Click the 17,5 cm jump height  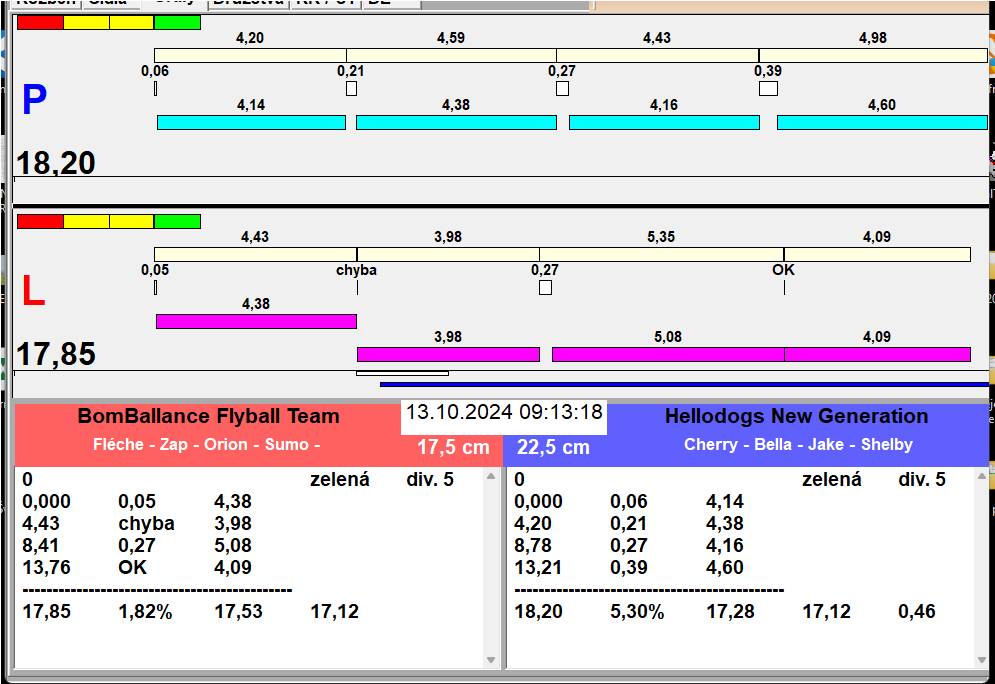[453, 447]
